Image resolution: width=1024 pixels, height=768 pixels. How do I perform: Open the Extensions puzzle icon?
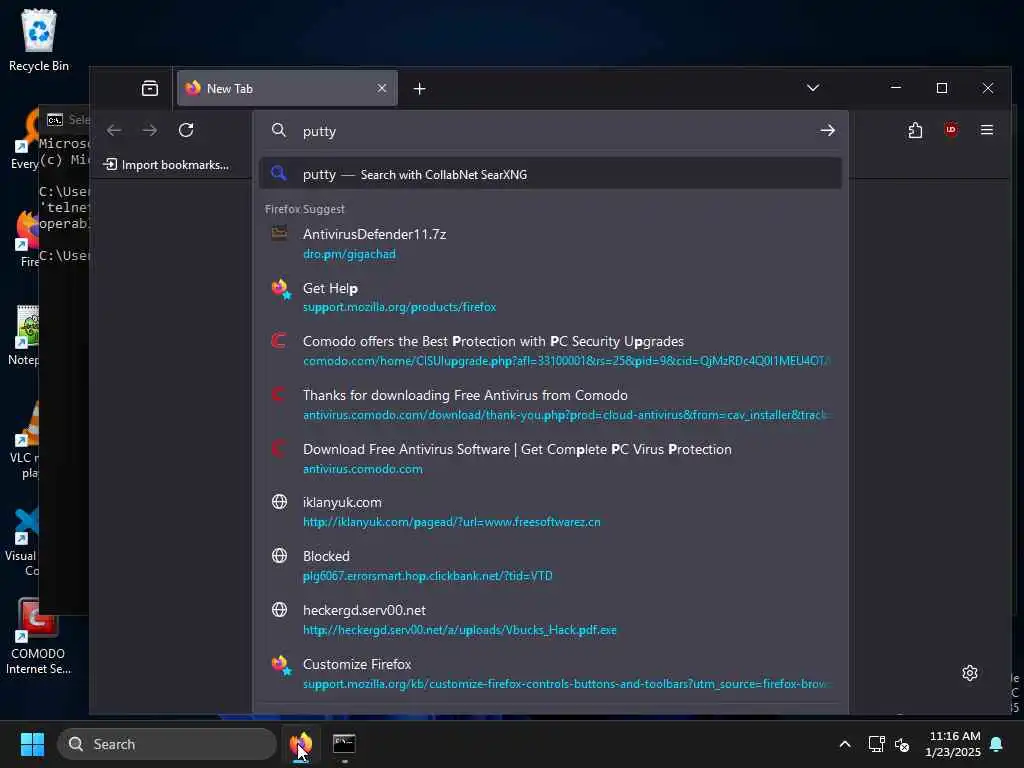[x=915, y=130]
